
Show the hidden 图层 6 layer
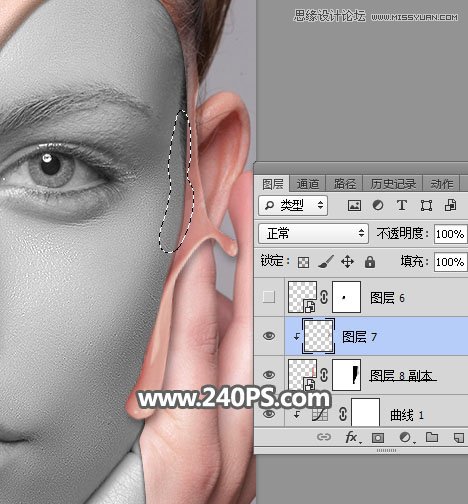click(x=269, y=297)
